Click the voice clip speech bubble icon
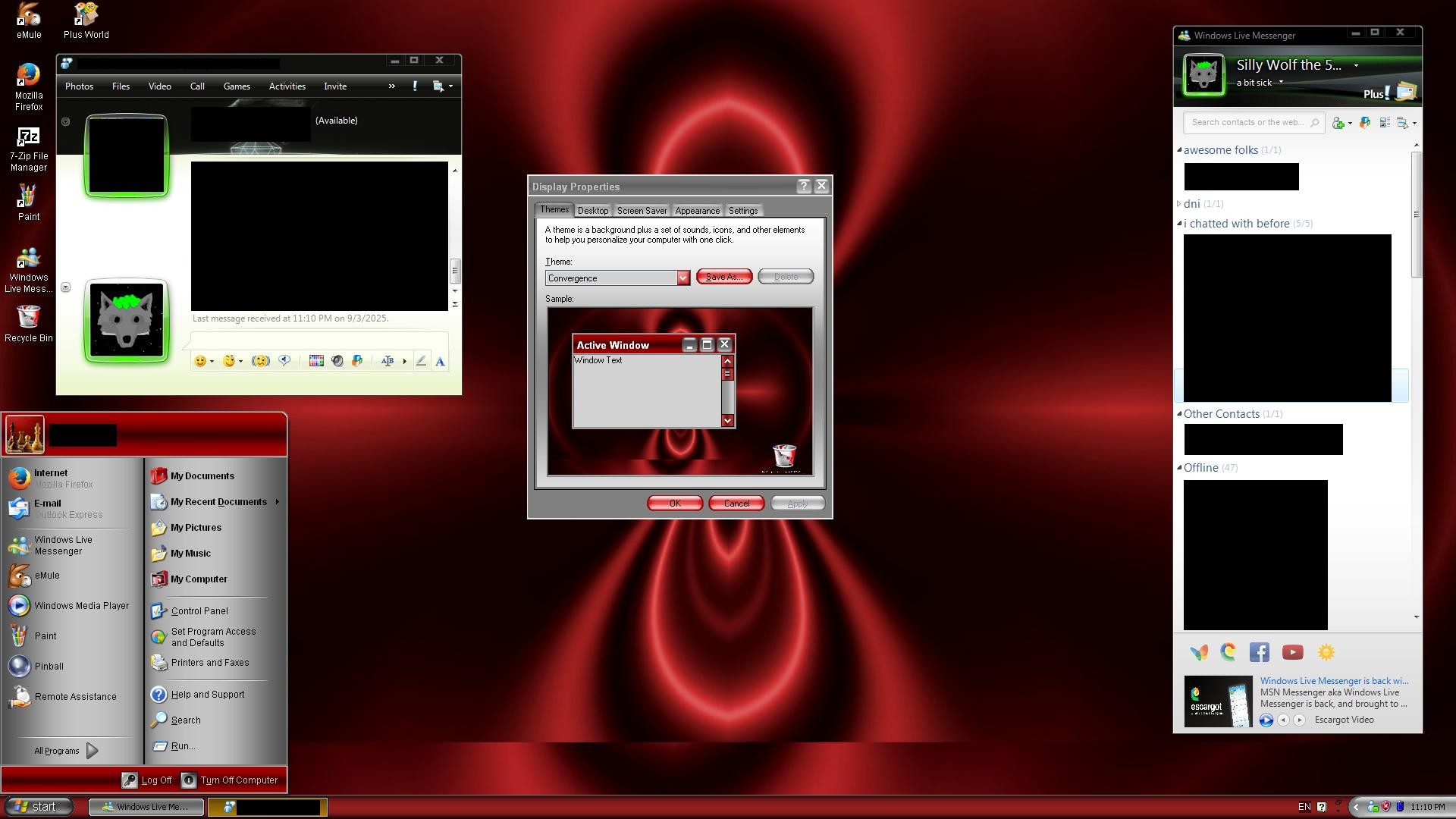This screenshot has width=1456, height=819. coord(284,361)
